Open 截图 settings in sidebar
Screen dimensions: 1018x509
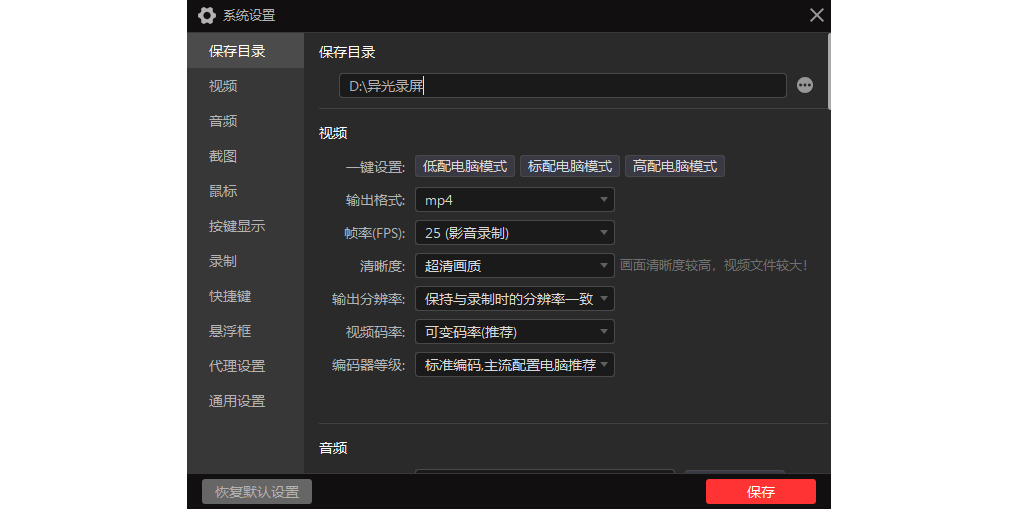(x=245, y=156)
